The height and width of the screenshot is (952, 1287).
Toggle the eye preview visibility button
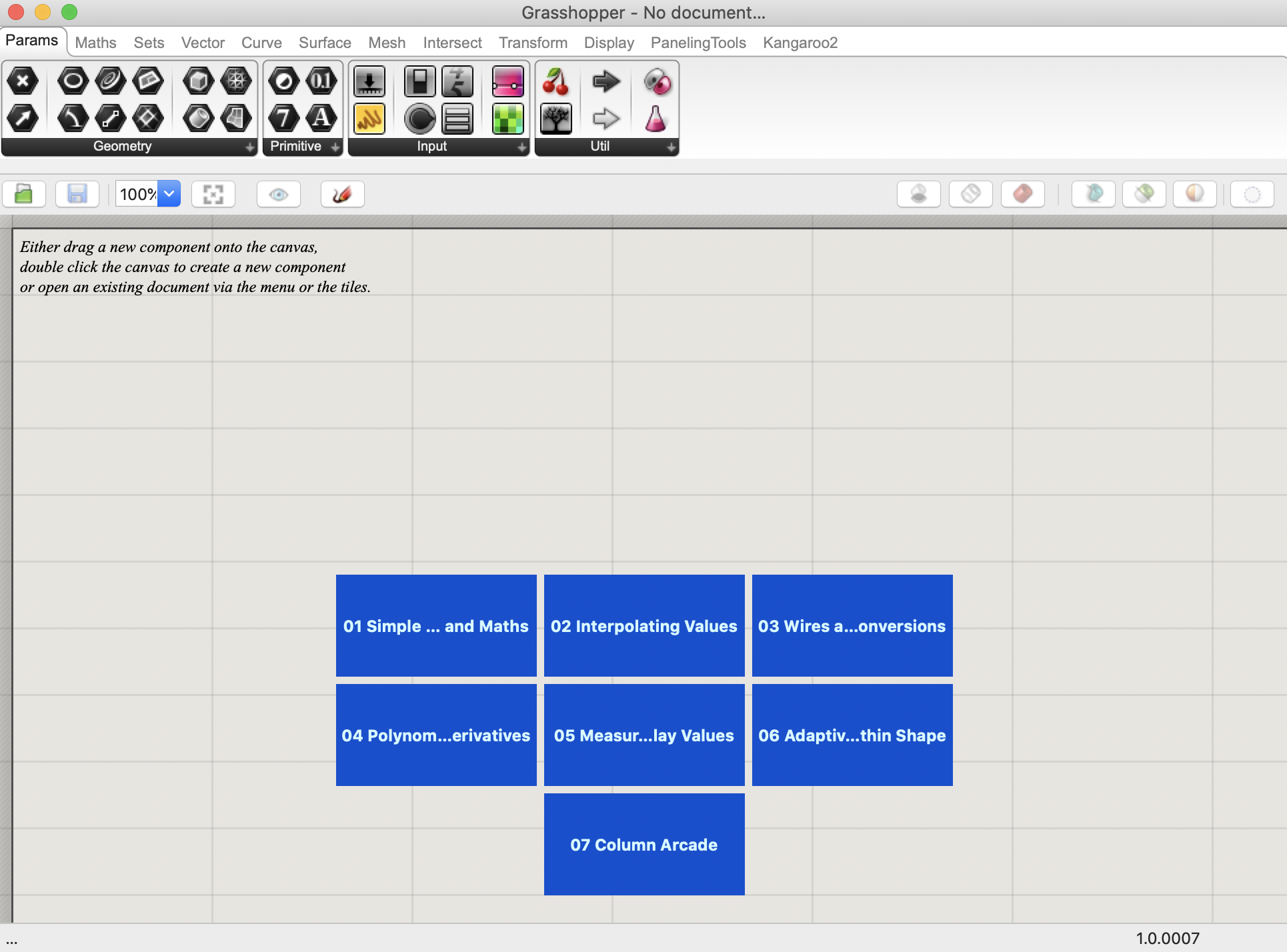(x=279, y=195)
